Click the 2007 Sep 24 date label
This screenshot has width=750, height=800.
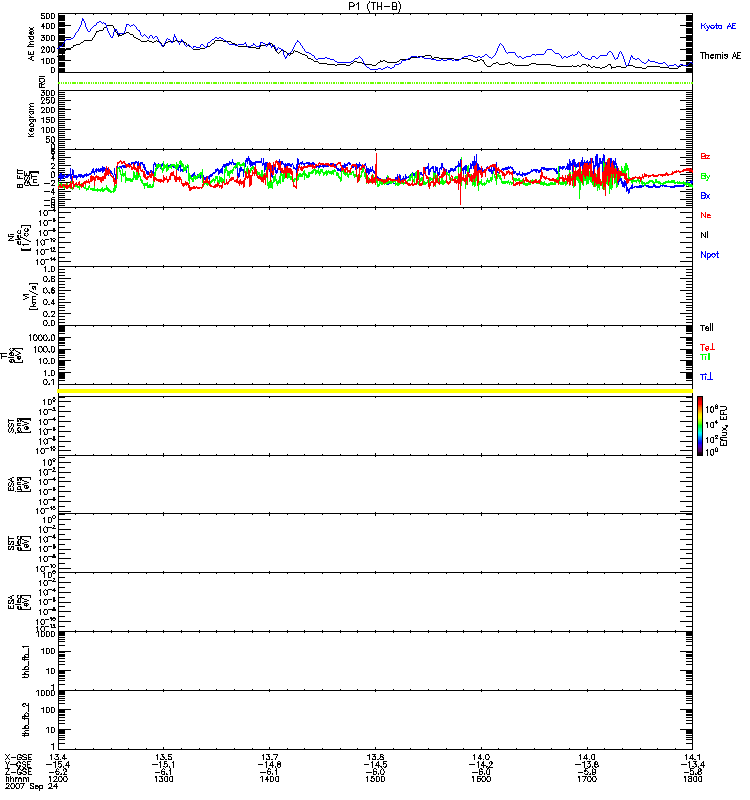pyautogui.click(x=32, y=786)
